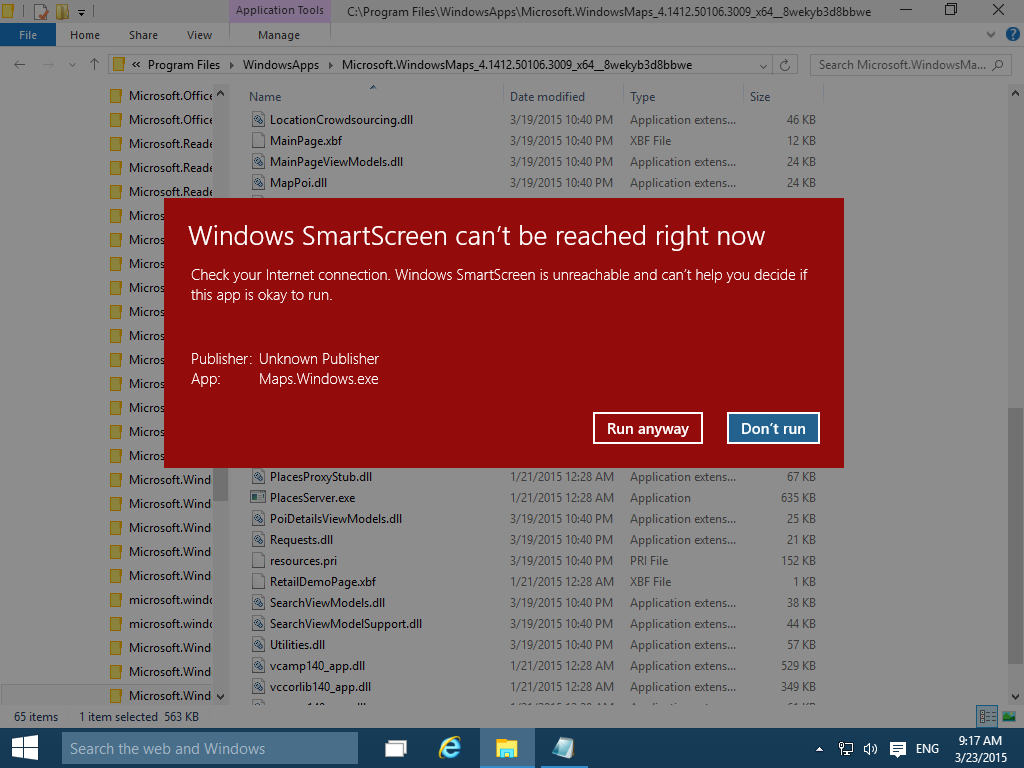
Task: Switch to Large icons view in status bar
Action: [x=1008, y=716]
